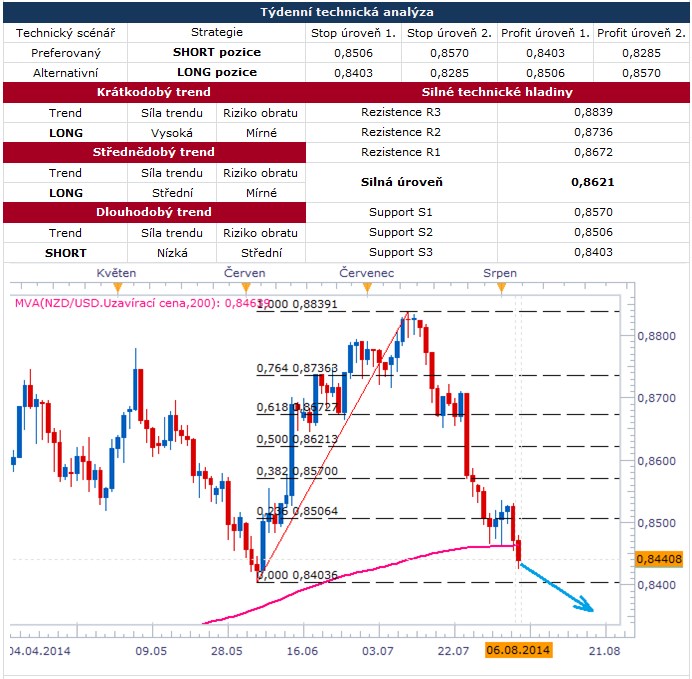Select the 'Alternativní' scenario cell
692x679 pixels.
coord(66,73)
